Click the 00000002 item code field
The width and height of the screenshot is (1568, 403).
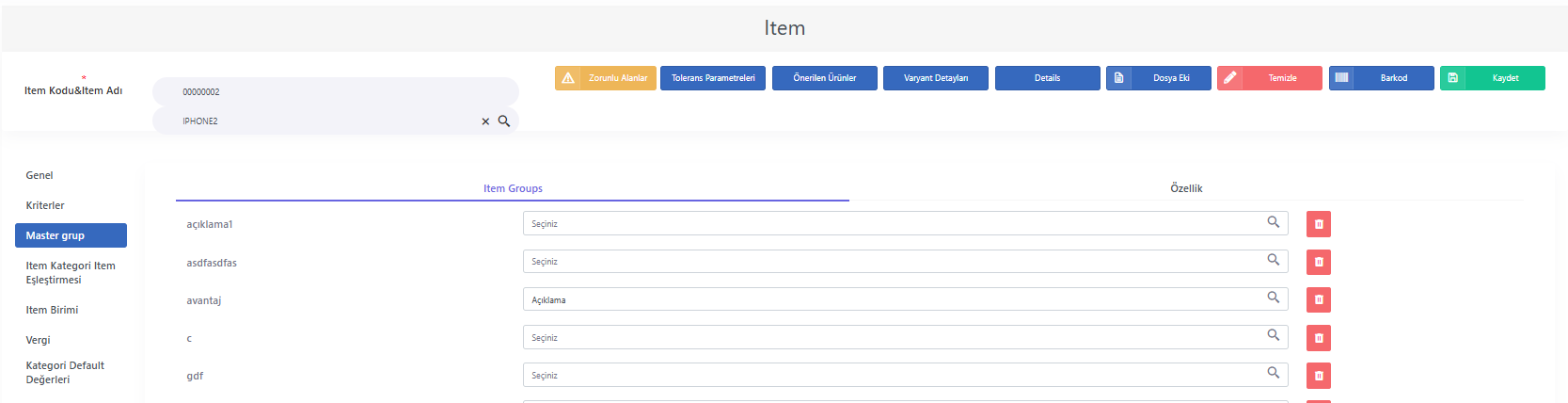(x=335, y=91)
